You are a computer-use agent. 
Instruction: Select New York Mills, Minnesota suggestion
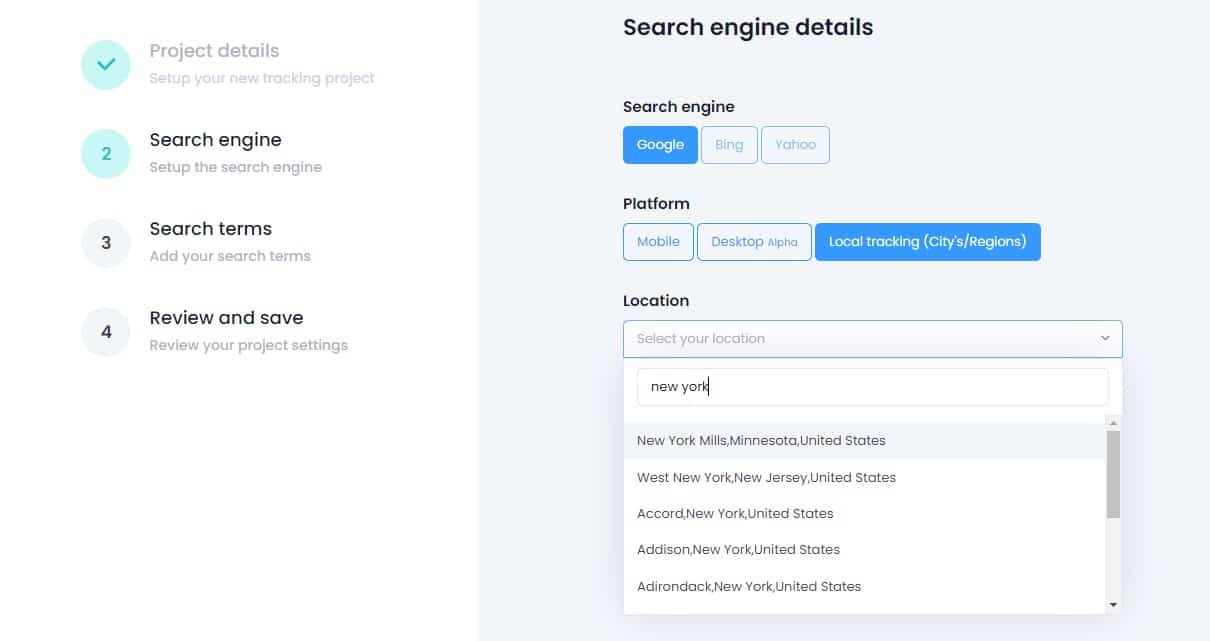point(761,440)
